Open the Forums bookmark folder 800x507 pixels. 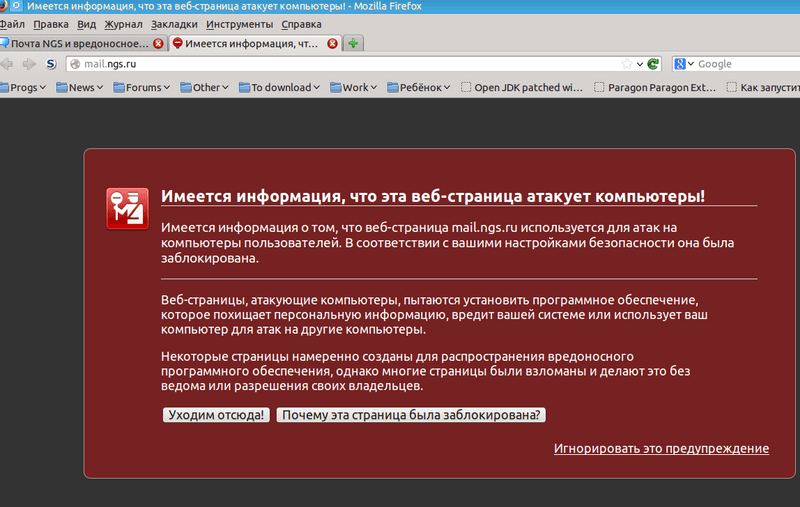(141, 87)
